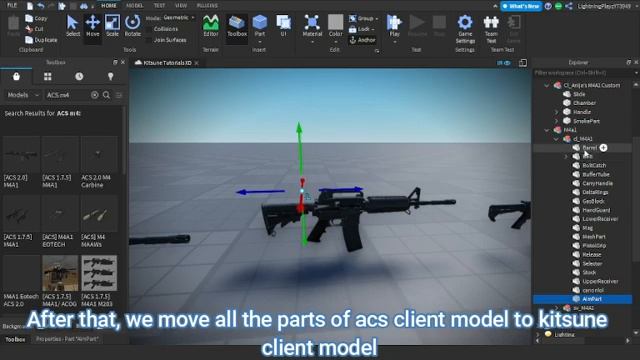Open the Mode Geometric dropdown
This screenshot has width=640, height=360.
(179, 18)
